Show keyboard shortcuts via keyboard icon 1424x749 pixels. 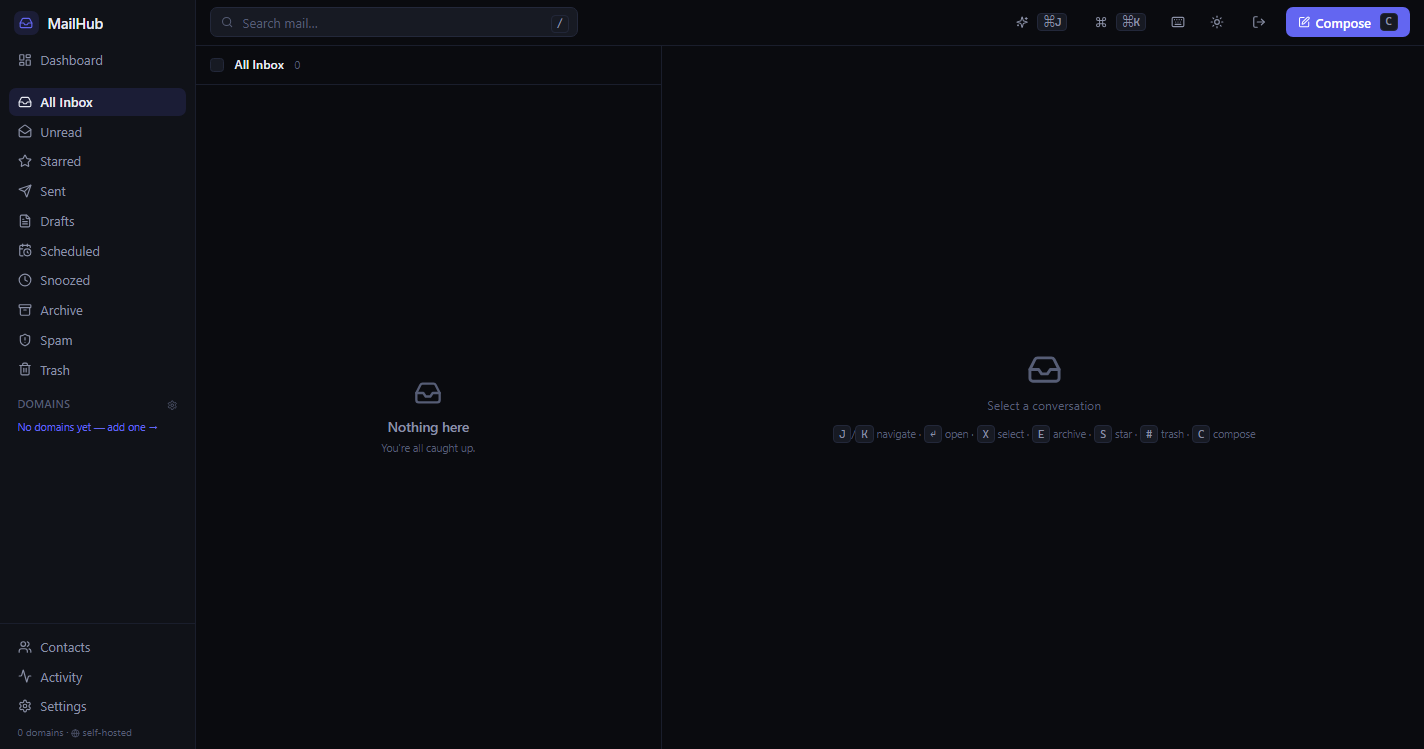(x=1178, y=22)
